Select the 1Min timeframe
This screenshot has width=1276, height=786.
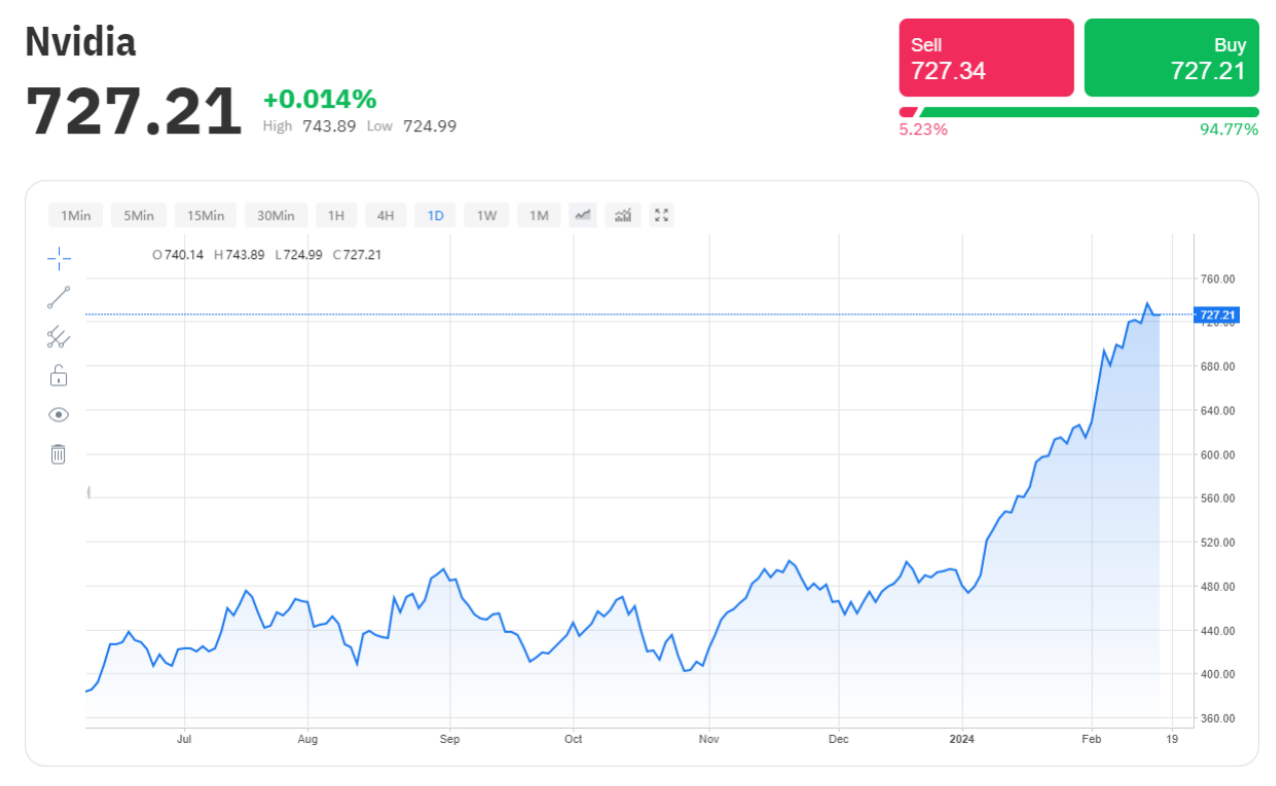click(x=76, y=215)
